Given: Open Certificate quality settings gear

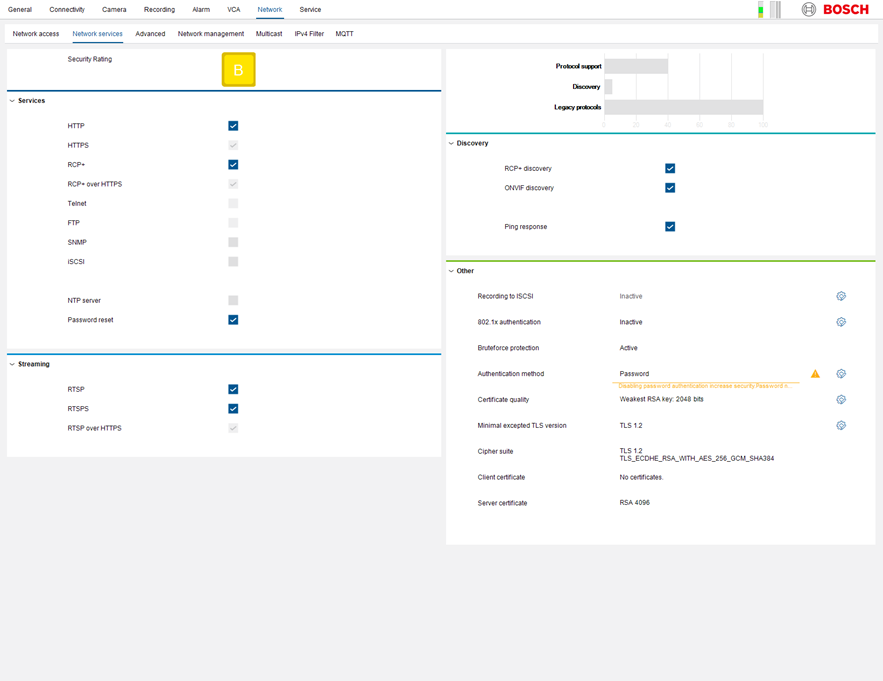Looking at the screenshot, I should 841,400.
